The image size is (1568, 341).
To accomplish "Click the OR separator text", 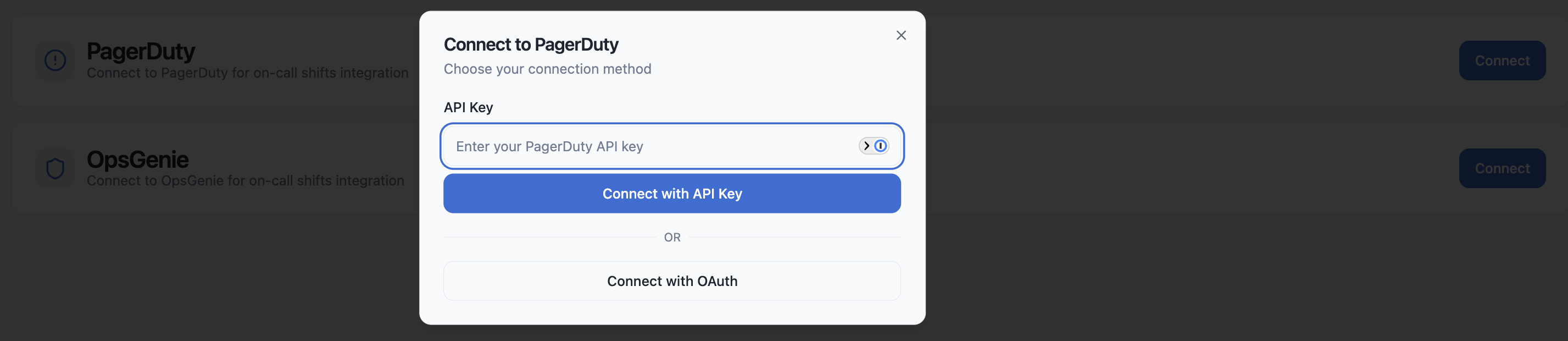I will tap(672, 238).
